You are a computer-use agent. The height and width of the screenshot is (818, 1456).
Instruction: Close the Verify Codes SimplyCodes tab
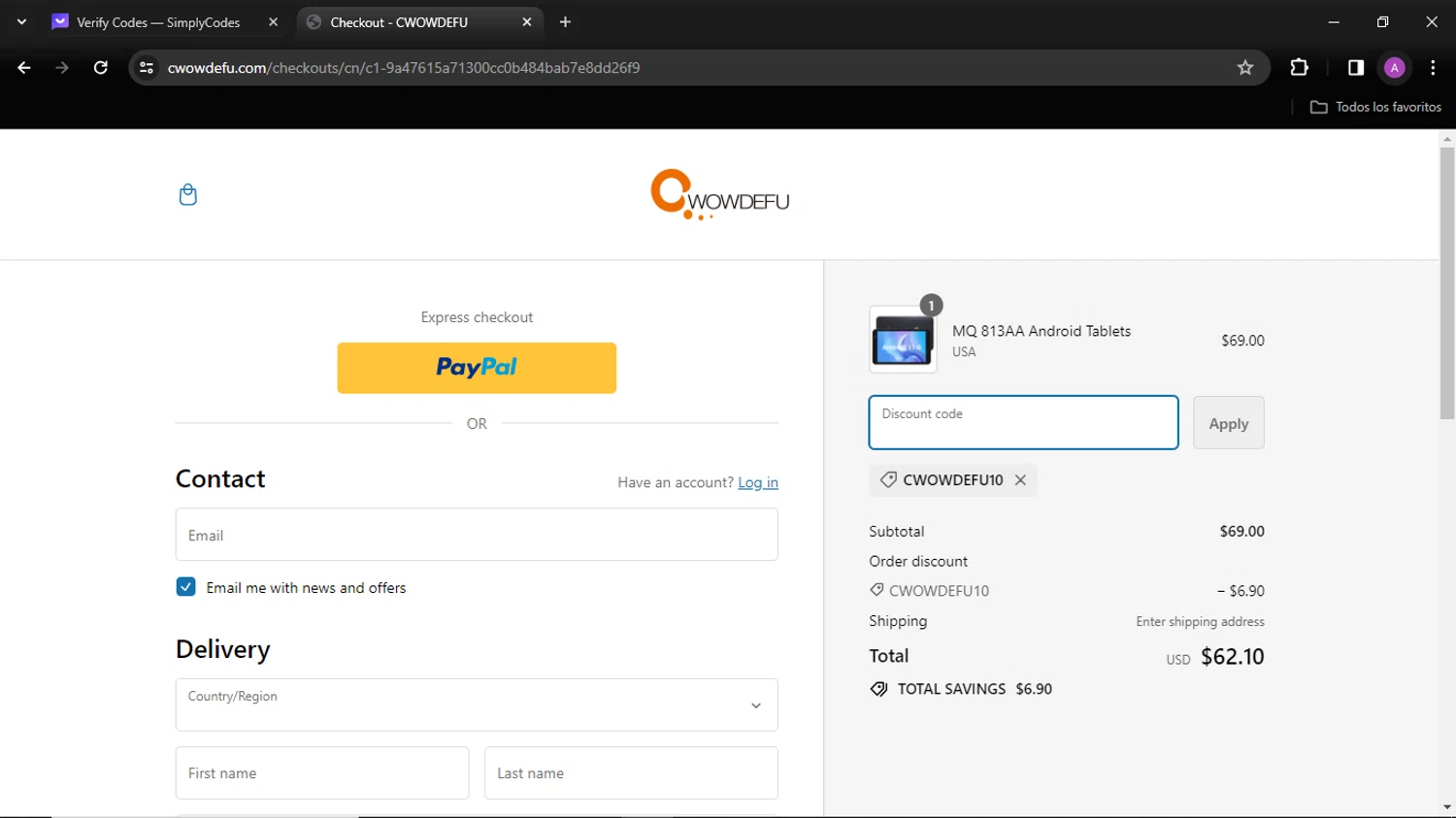coord(273,21)
